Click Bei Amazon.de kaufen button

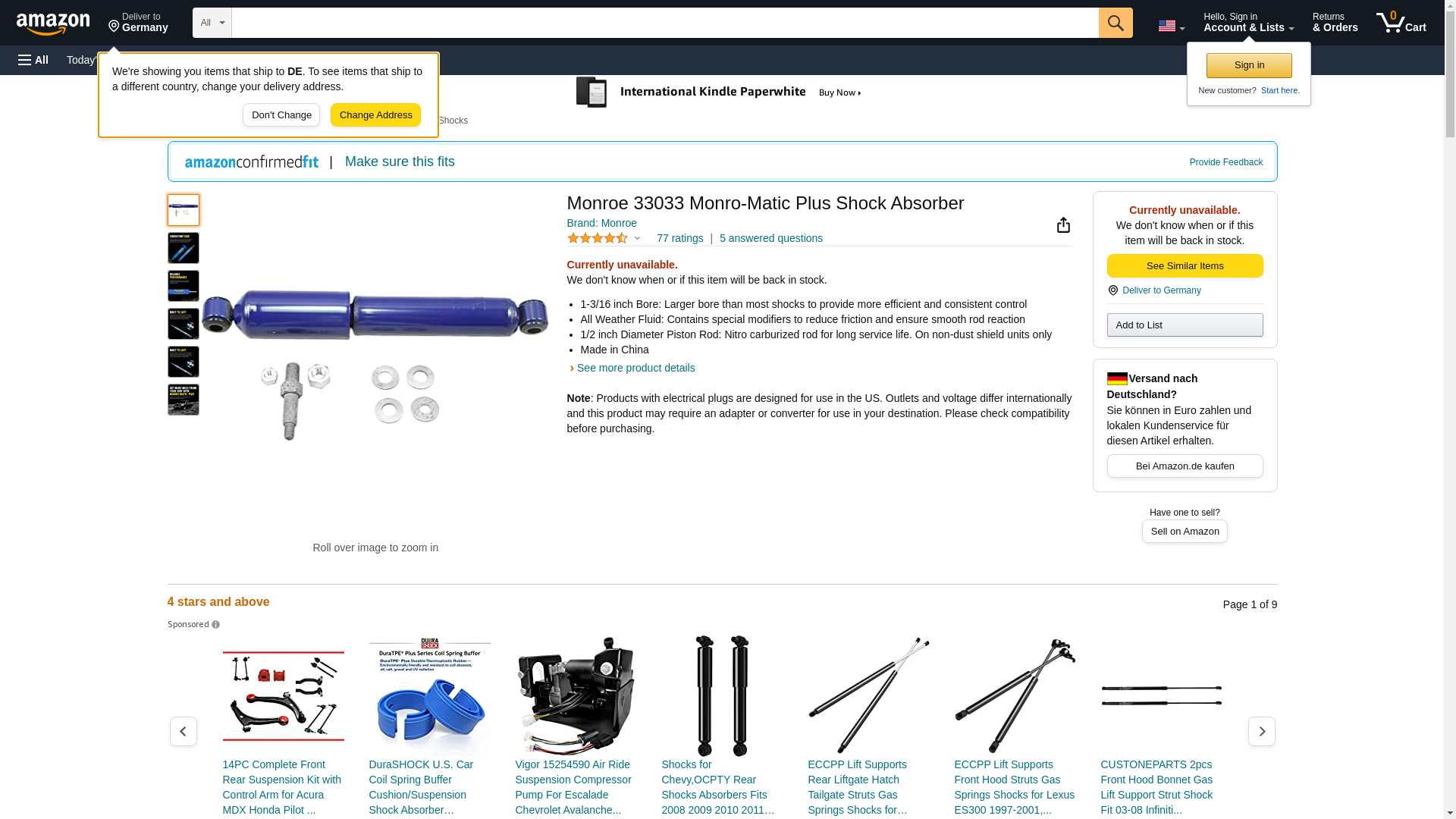(1185, 466)
